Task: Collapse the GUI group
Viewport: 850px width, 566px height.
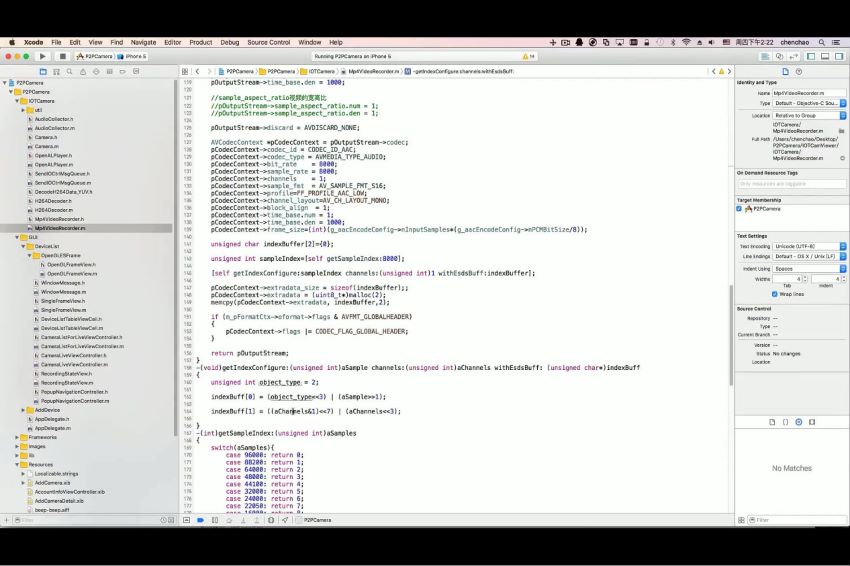Action: click(x=17, y=237)
